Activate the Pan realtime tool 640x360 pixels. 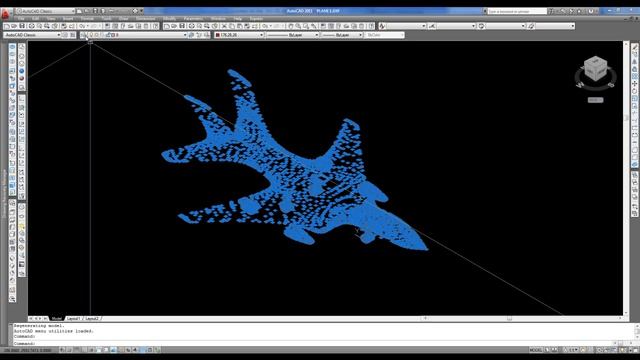click(x=291, y=26)
